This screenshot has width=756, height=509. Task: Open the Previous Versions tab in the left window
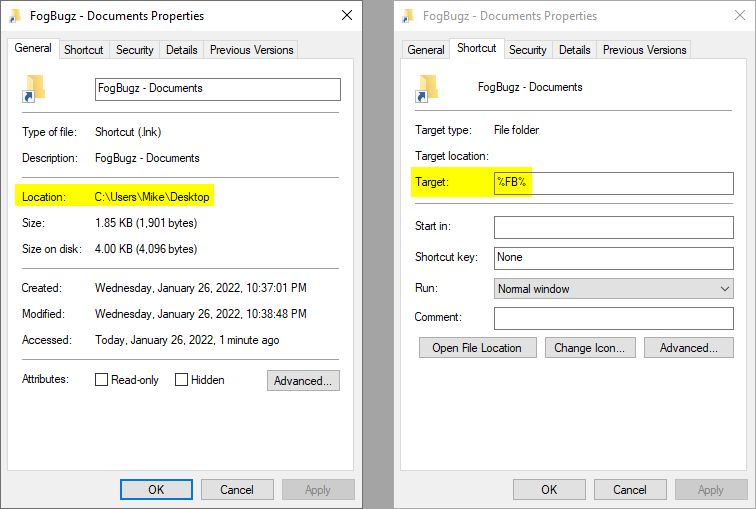tap(251, 50)
